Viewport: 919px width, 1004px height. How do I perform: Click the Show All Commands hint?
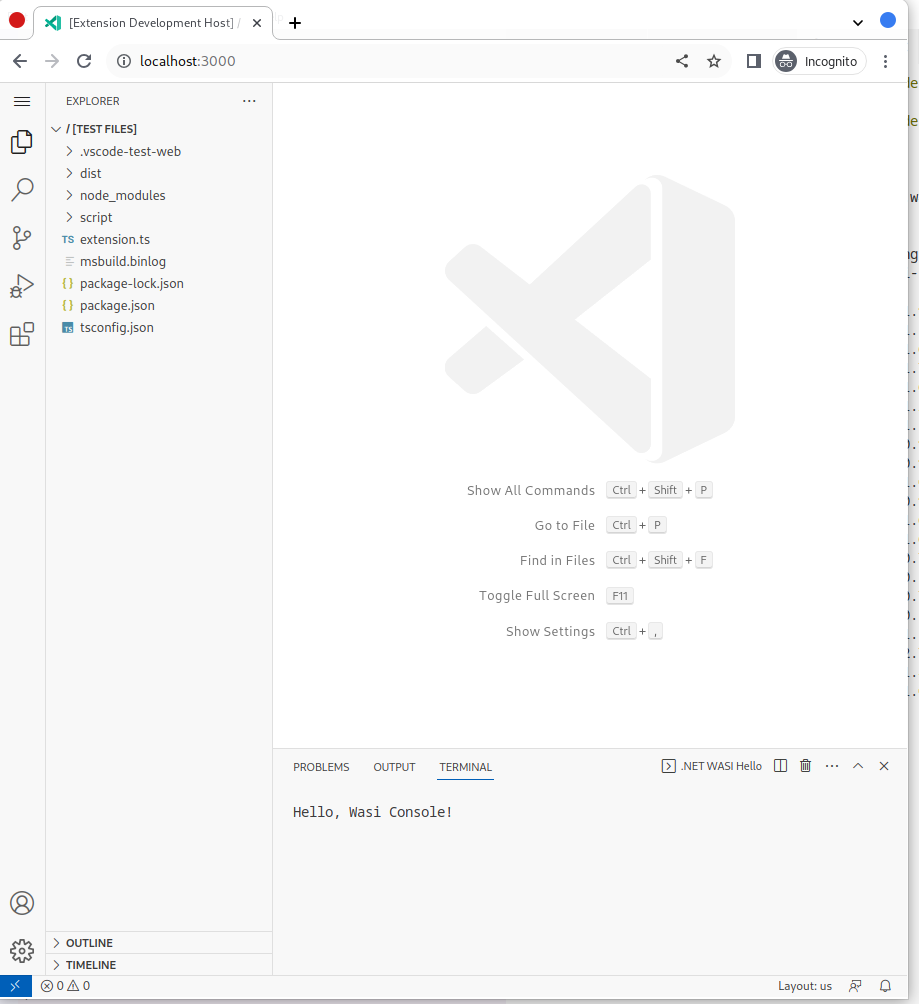click(x=530, y=490)
